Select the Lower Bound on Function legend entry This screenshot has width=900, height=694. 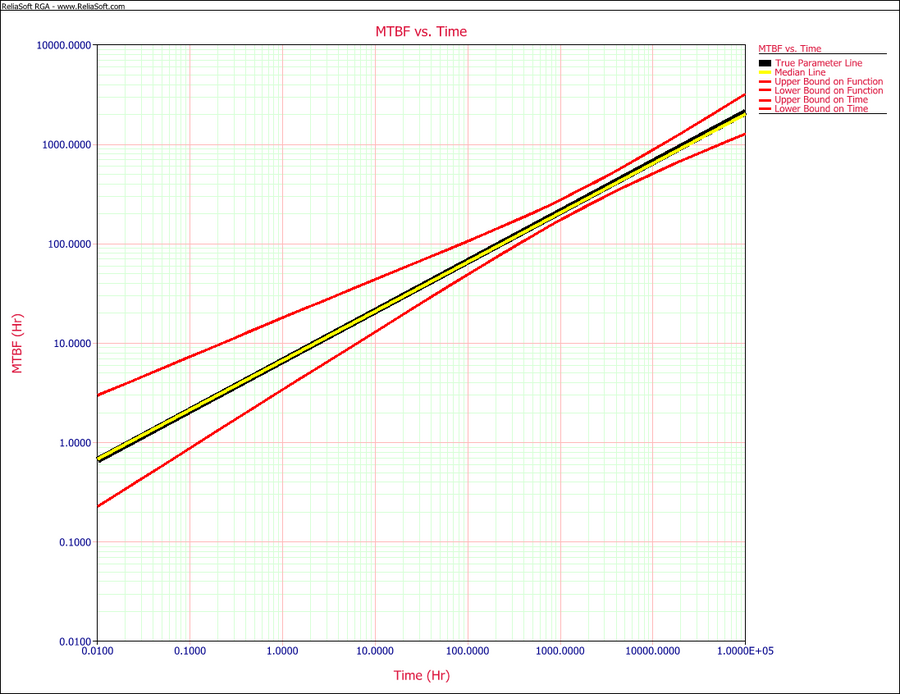tap(829, 90)
